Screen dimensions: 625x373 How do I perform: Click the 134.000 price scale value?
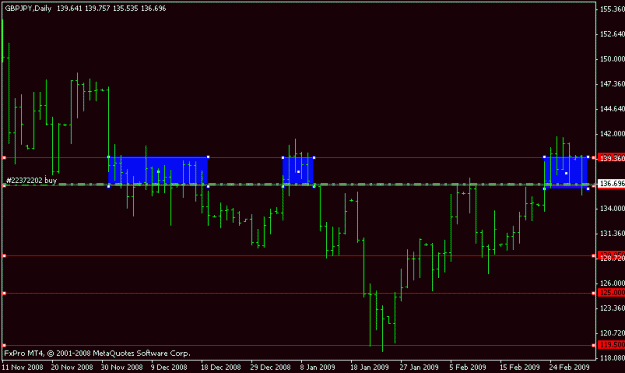pyautogui.click(x=612, y=208)
